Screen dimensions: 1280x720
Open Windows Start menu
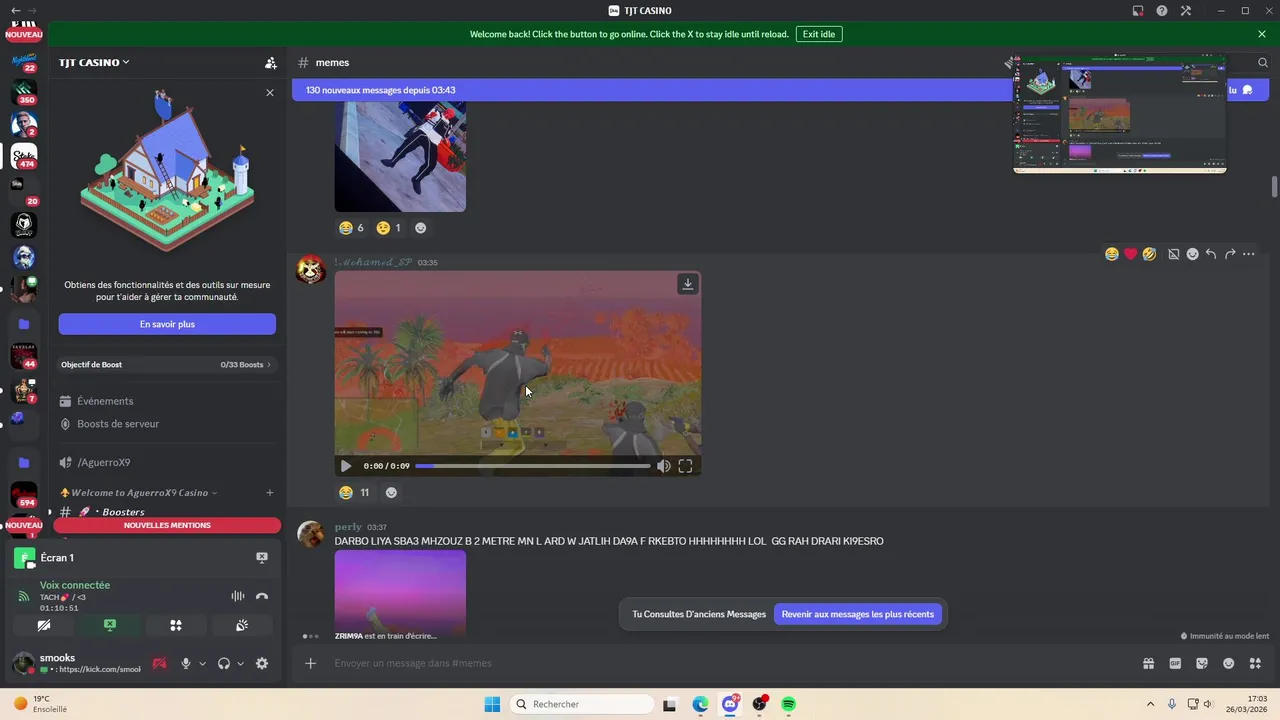point(492,704)
